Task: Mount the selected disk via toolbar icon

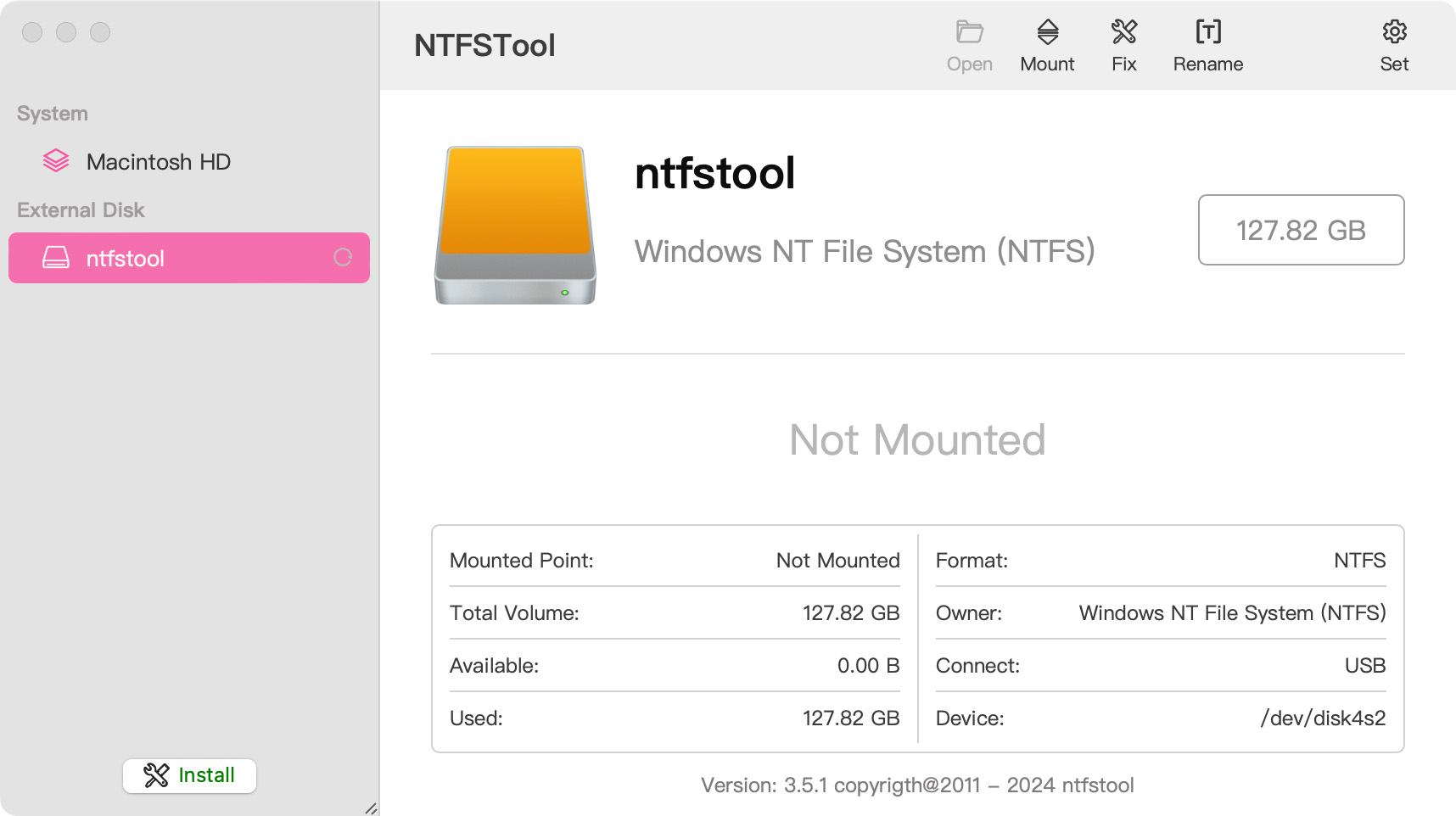Action: [x=1047, y=33]
